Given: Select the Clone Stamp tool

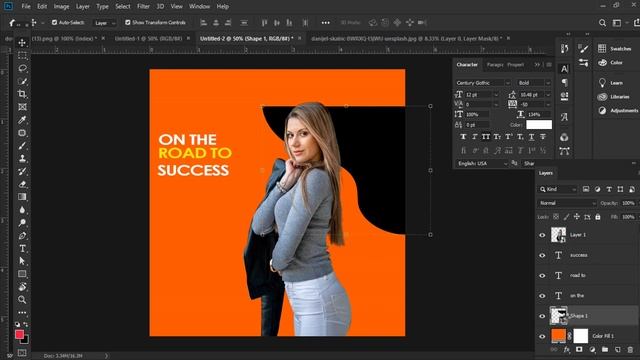Looking at the screenshot, I should [x=22, y=158].
